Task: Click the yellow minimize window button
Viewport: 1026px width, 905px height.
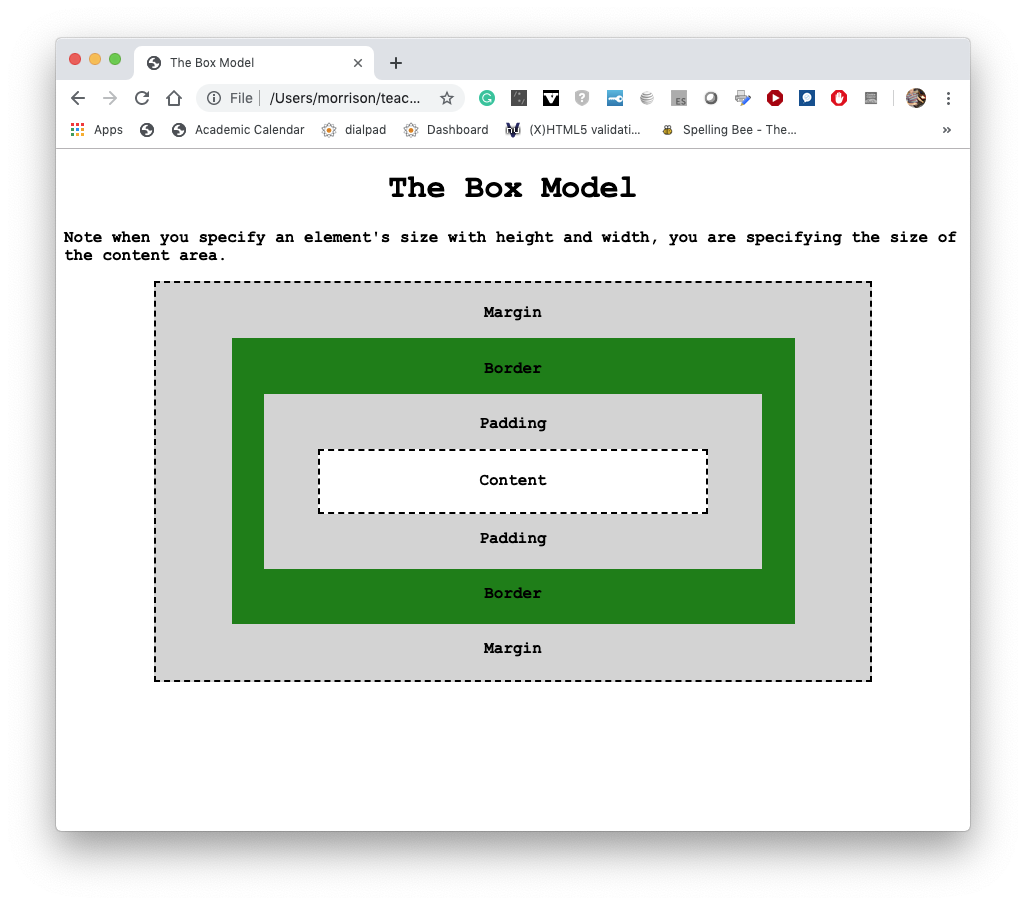Action: [x=95, y=60]
